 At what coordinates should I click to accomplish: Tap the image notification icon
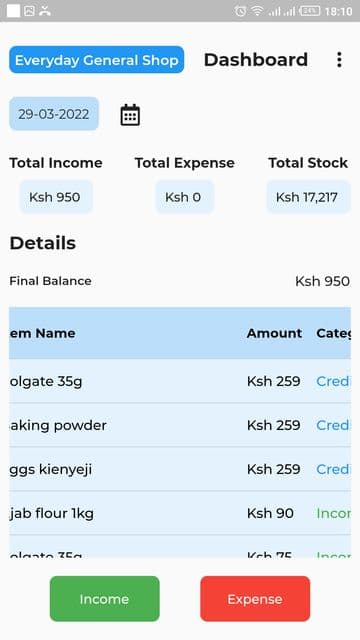pyautogui.click(x=29, y=11)
